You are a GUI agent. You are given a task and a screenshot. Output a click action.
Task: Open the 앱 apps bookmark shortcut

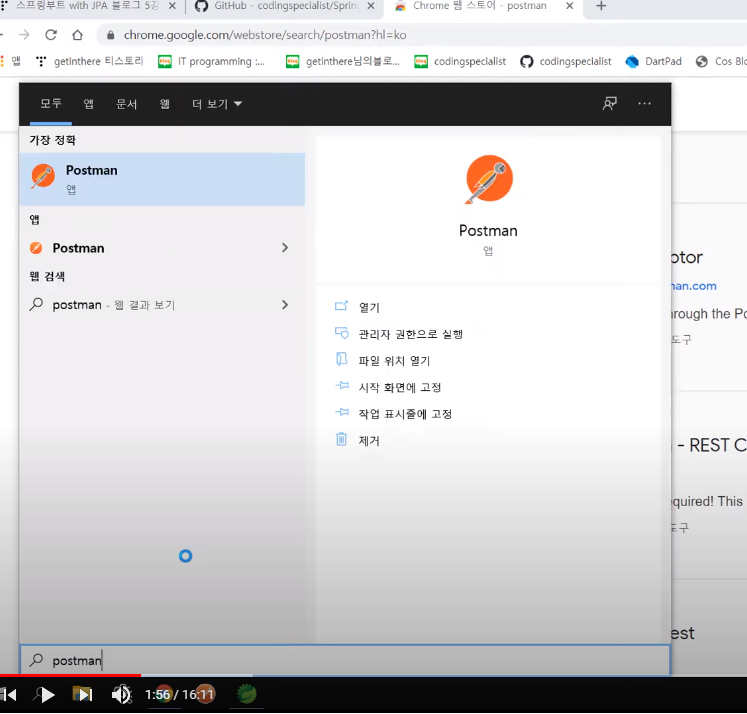pos(11,61)
